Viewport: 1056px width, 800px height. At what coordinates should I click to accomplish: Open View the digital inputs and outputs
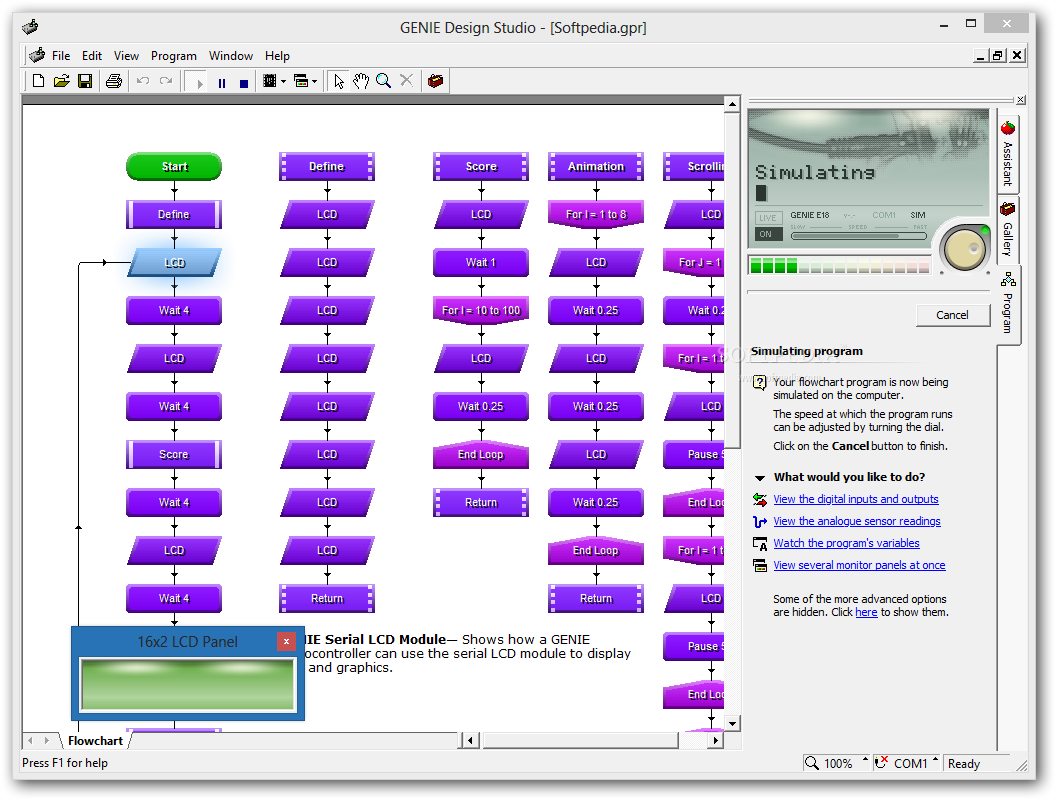tap(855, 499)
